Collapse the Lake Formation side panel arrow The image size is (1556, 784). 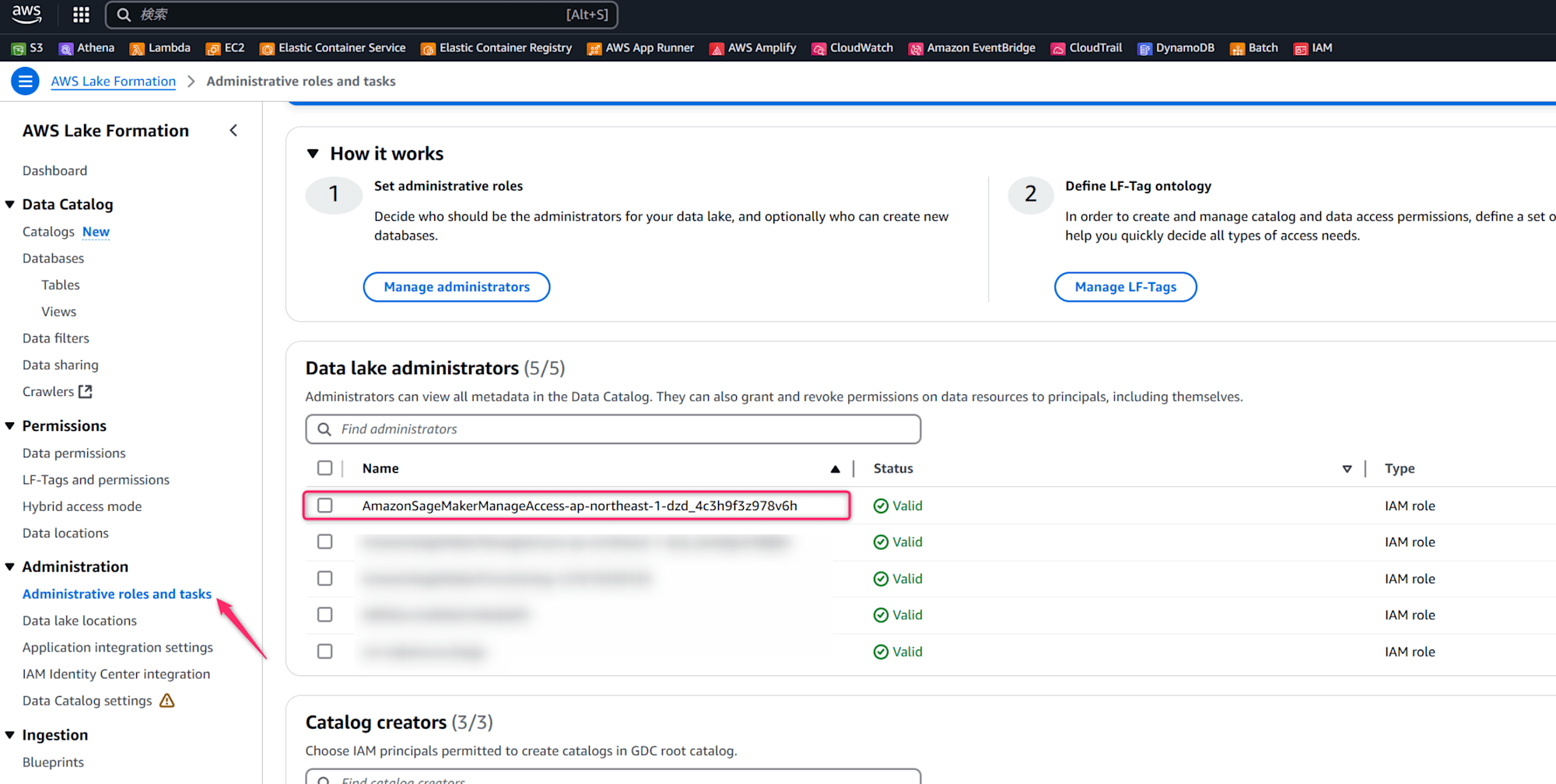tap(233, 131)
